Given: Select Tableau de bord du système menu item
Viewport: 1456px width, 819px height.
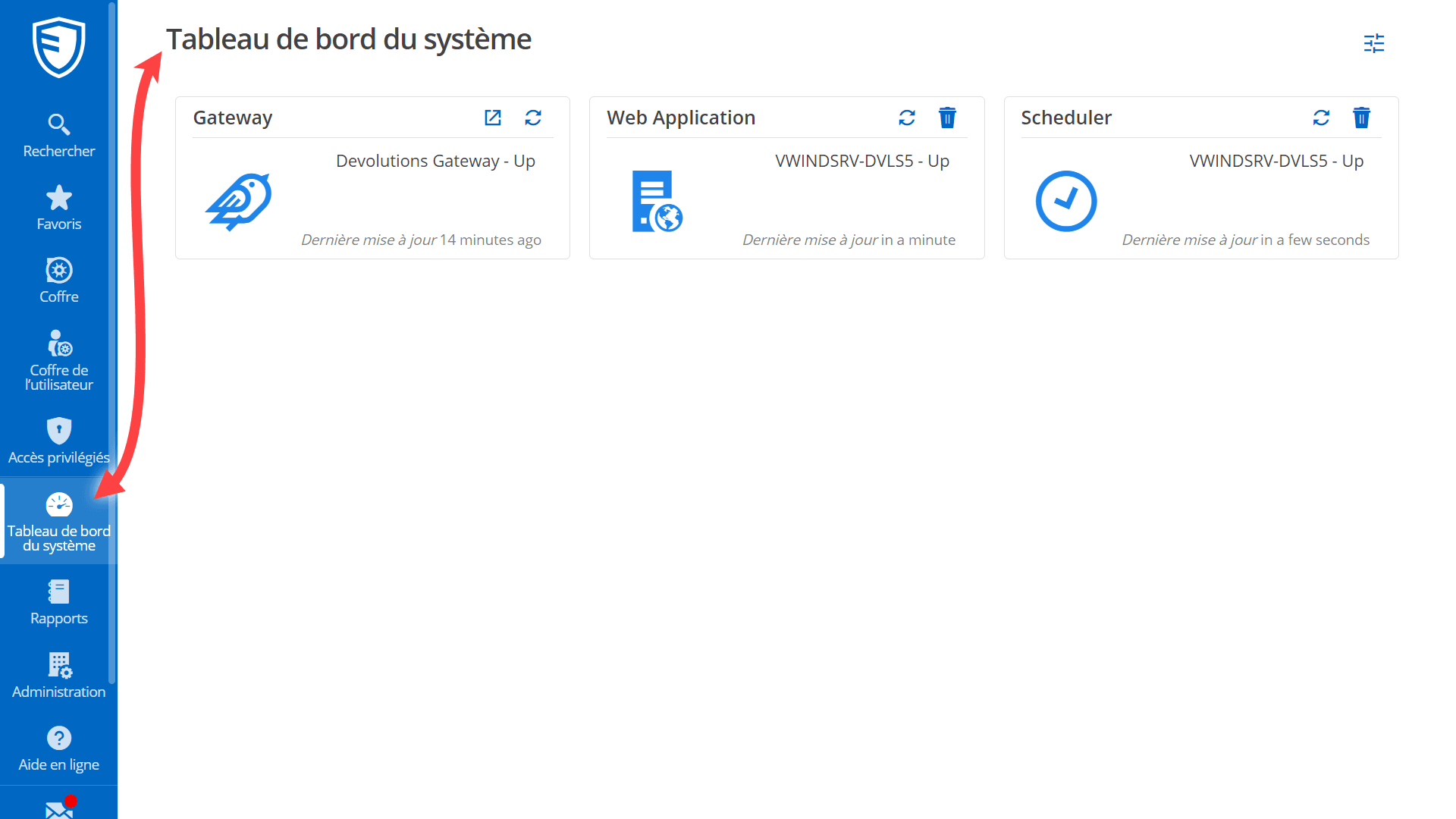Looking at the screenshot, I should (x=58, y=521).
